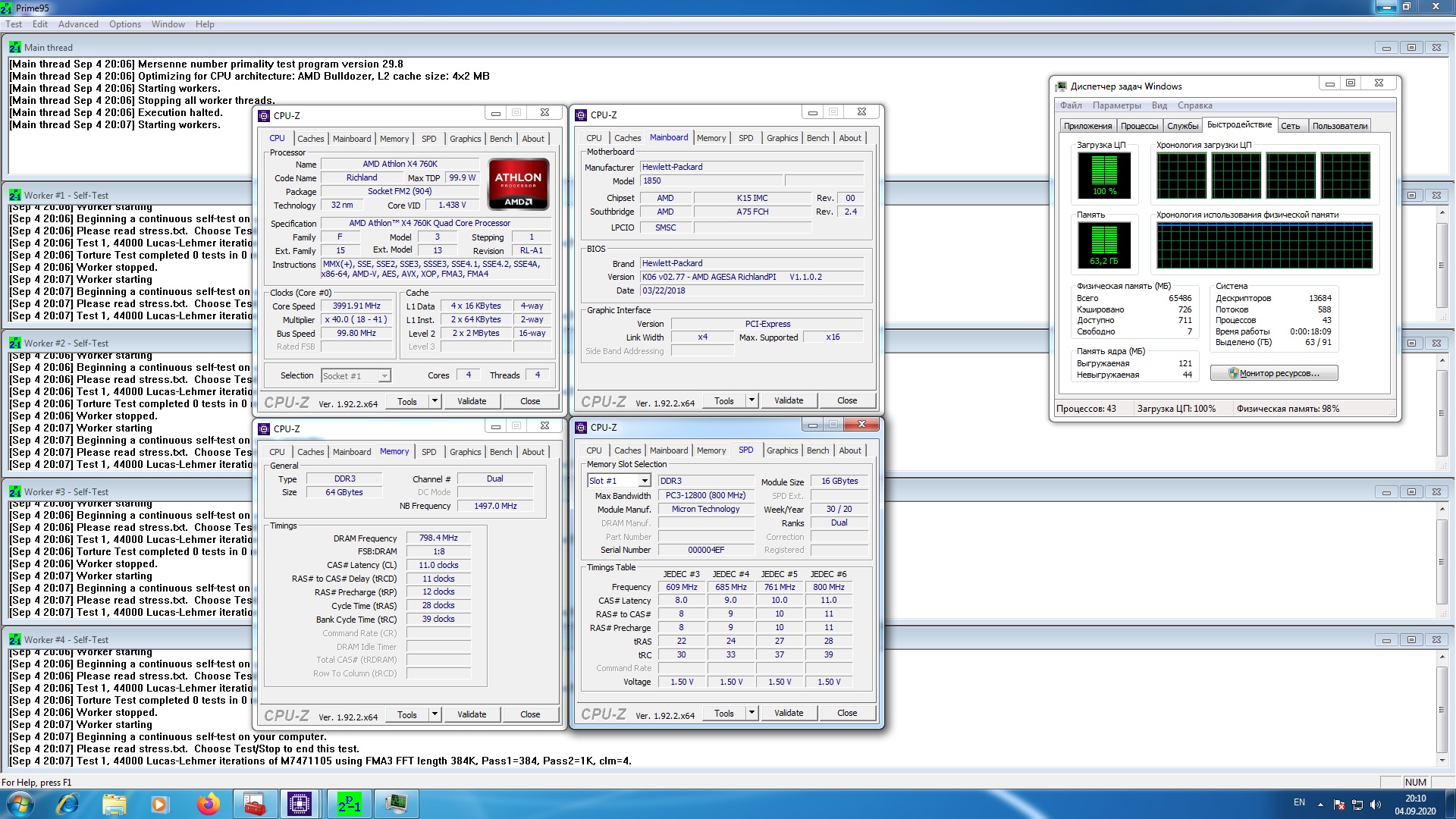Open Windows Explorer folder icon in taskbar
This screenshot has height=819, width=1456.
tap(114, 803)
